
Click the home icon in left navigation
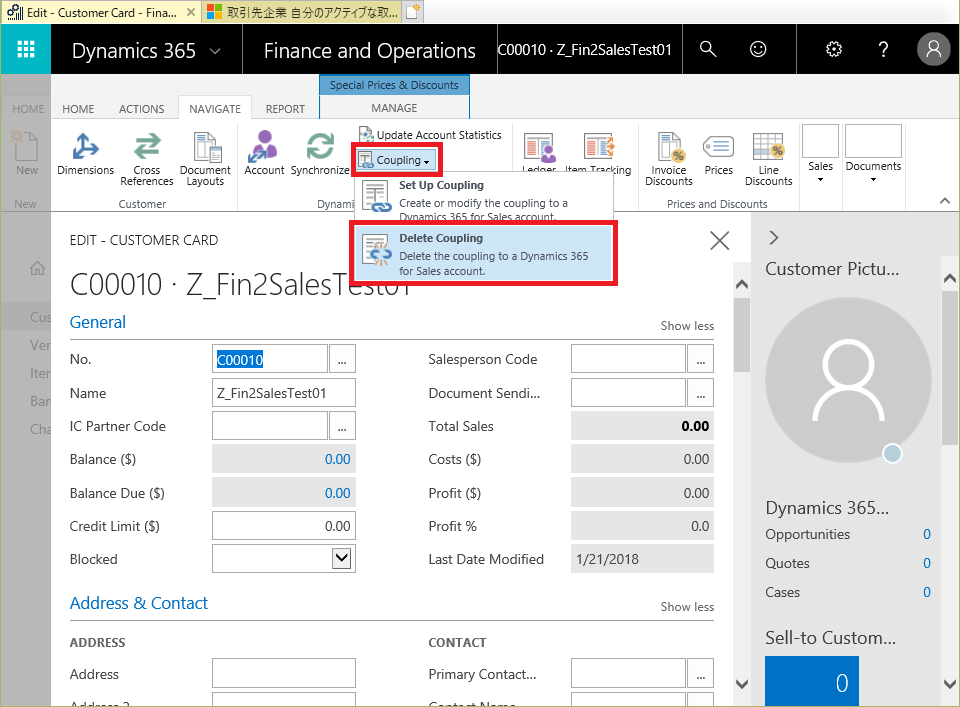[37, 268]
